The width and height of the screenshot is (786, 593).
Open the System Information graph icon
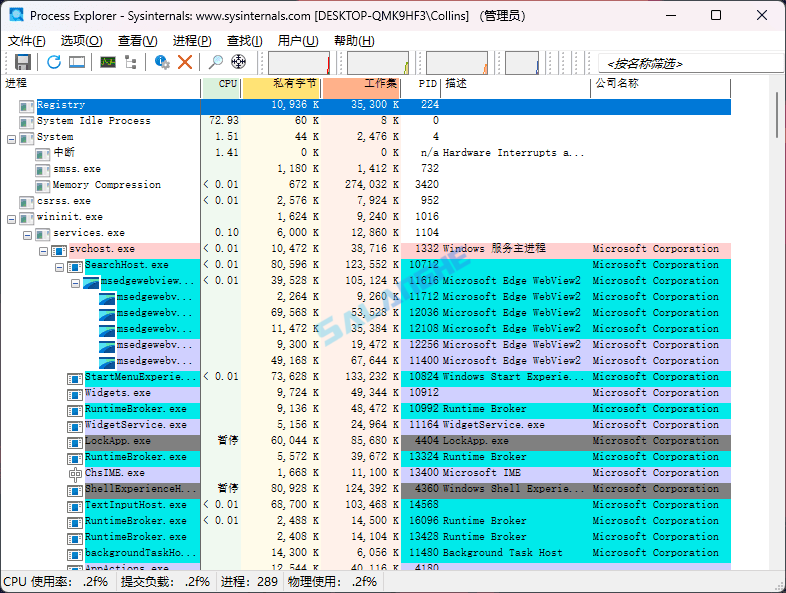pyautogui.click(x=108, y=62)
